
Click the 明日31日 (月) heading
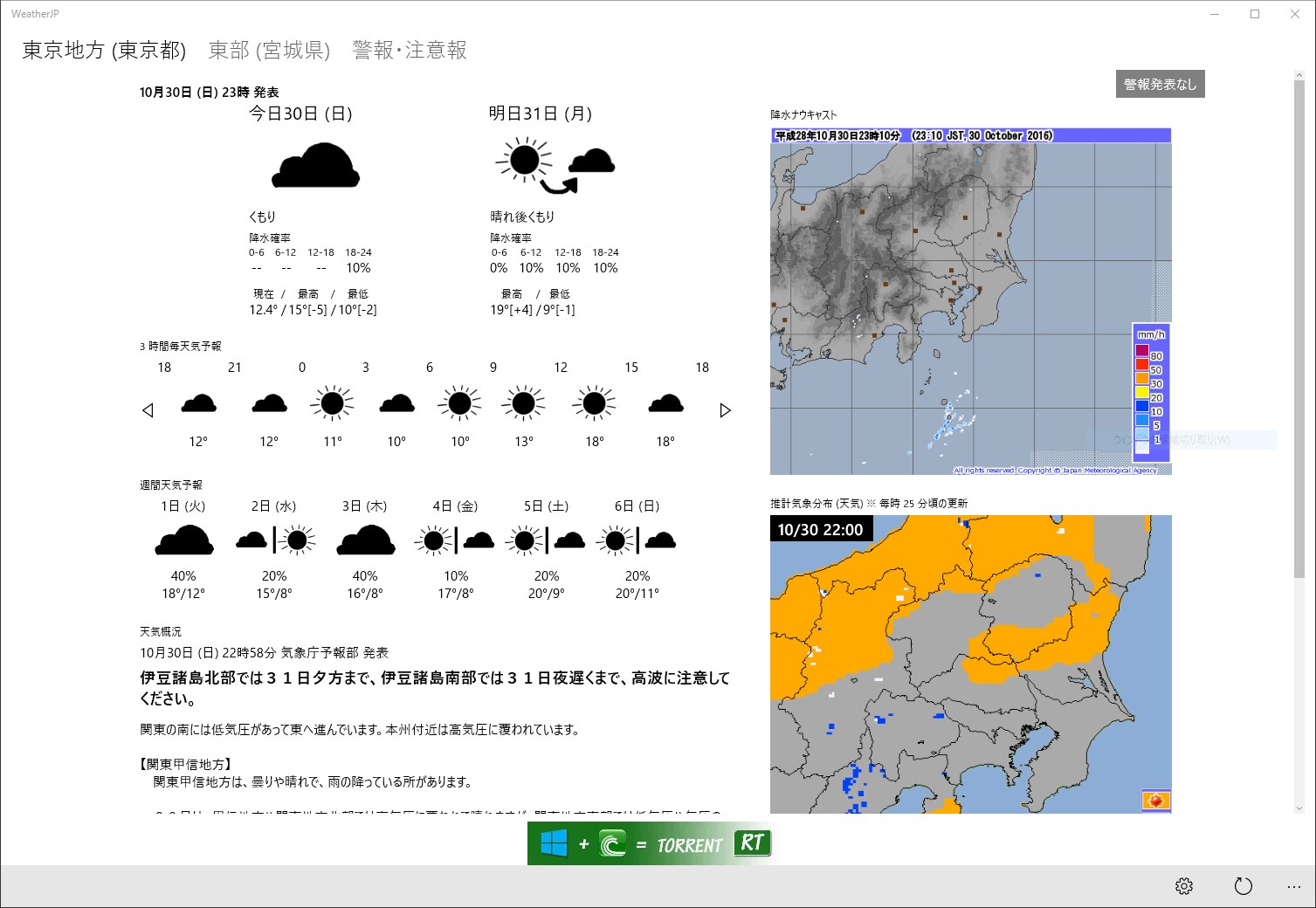point(541,113)
